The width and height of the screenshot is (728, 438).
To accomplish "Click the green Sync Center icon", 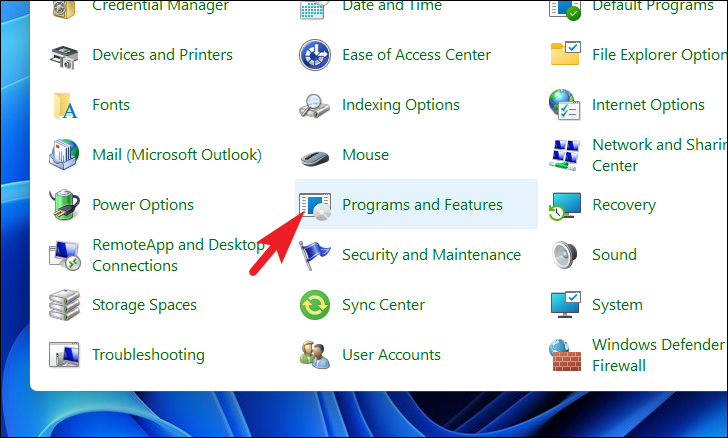I will pos(315,305).
